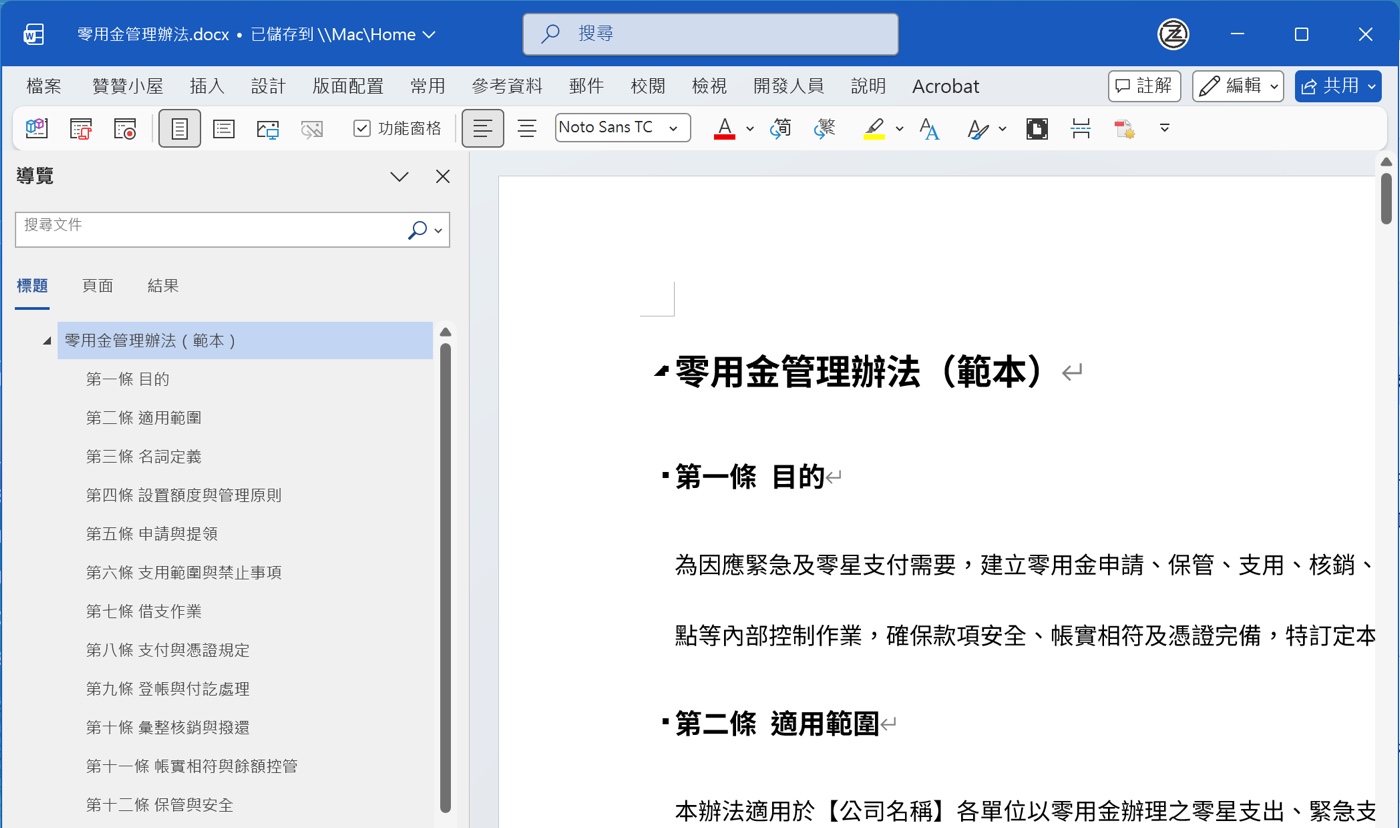Open the highlight color dropdown arrow
The width and height of the screenshot is (1400, 828).
click(x=899, y=128)
